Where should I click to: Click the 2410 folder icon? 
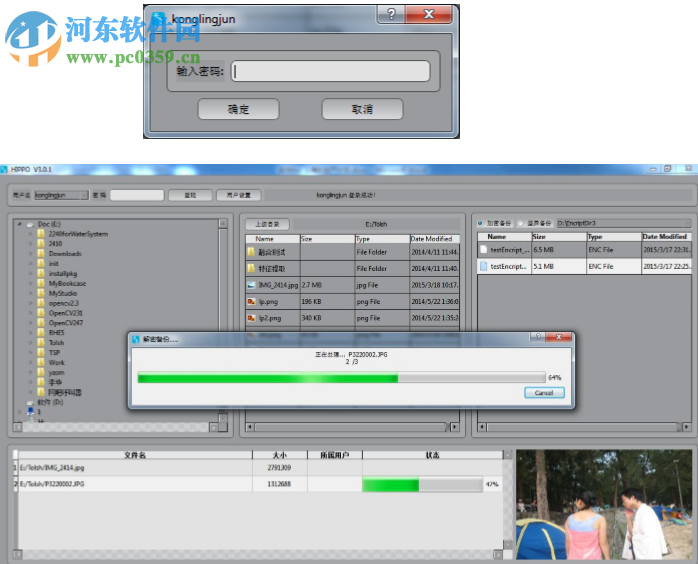41,243
